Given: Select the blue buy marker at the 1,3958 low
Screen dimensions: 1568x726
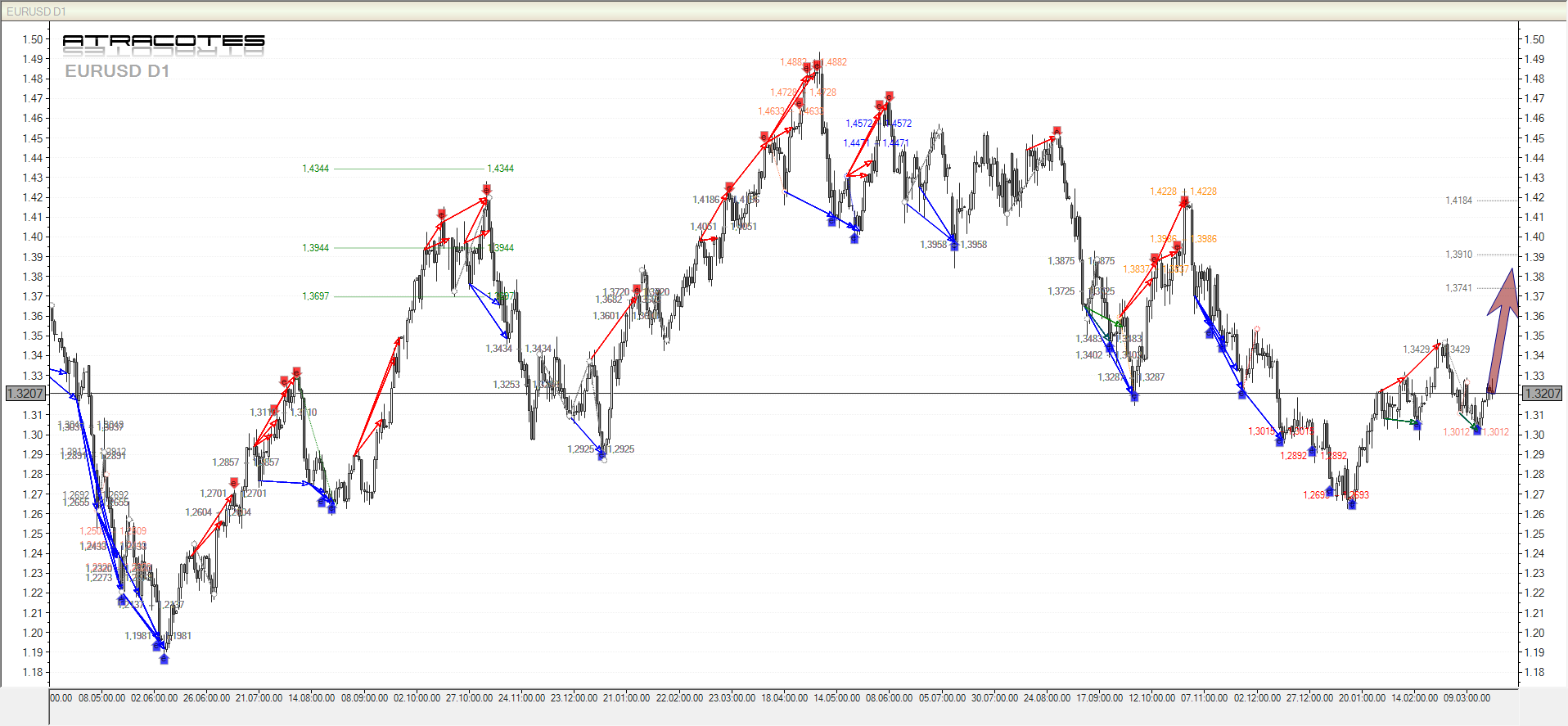Looking at the screenshot, I should pyautogui.click(x=954, y=245).
